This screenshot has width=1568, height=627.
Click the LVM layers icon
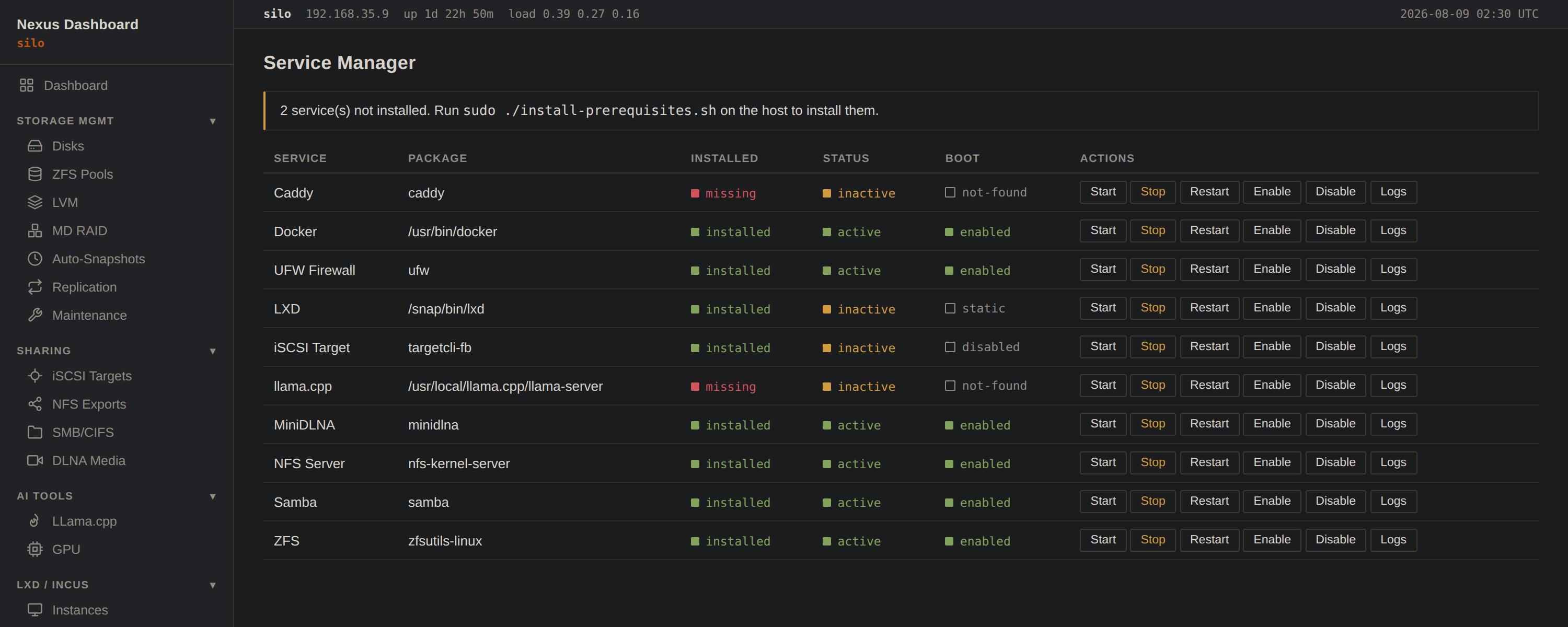(x=34, y=202)
